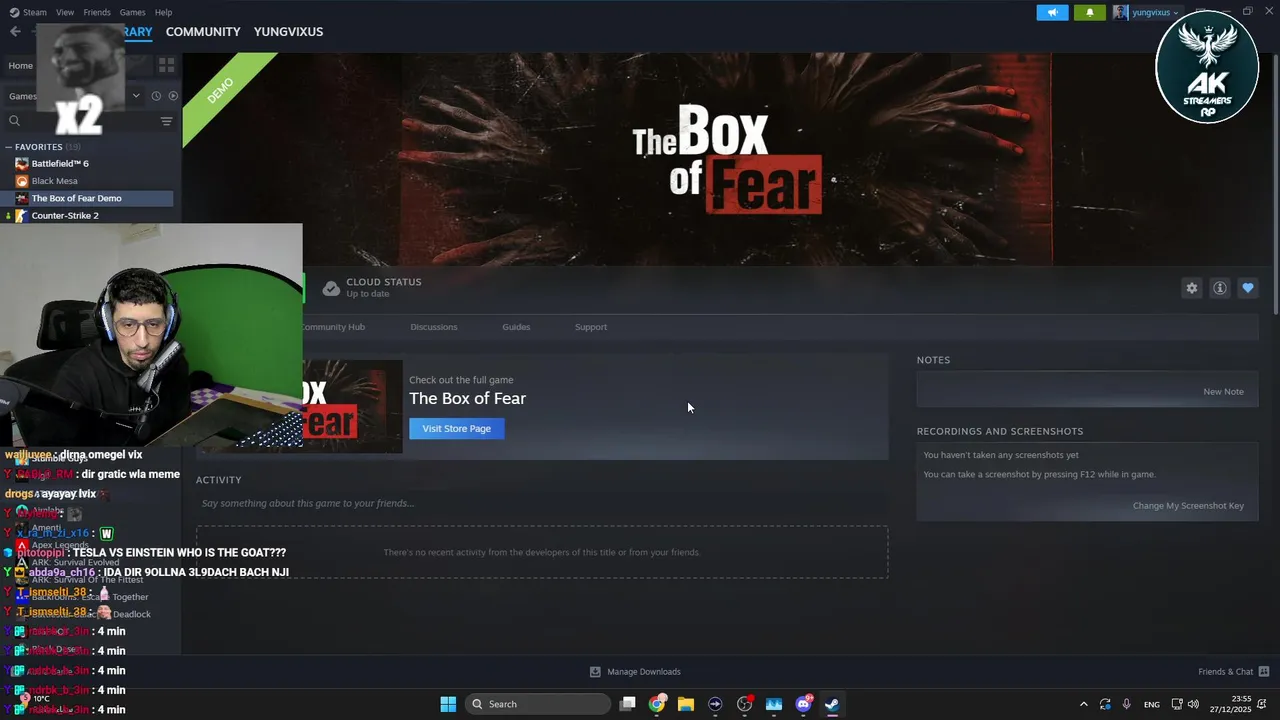This screenshot has height=720, width=1280.
Task: Open the Guides link
Action: pos(516,327)
